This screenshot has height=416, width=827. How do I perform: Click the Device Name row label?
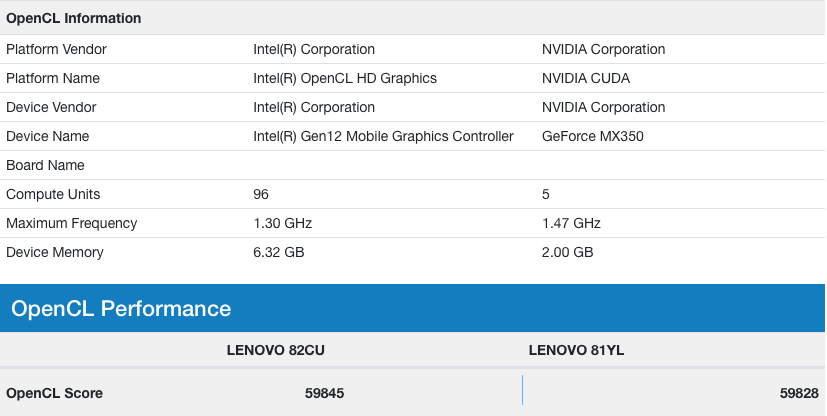[48, 136]
